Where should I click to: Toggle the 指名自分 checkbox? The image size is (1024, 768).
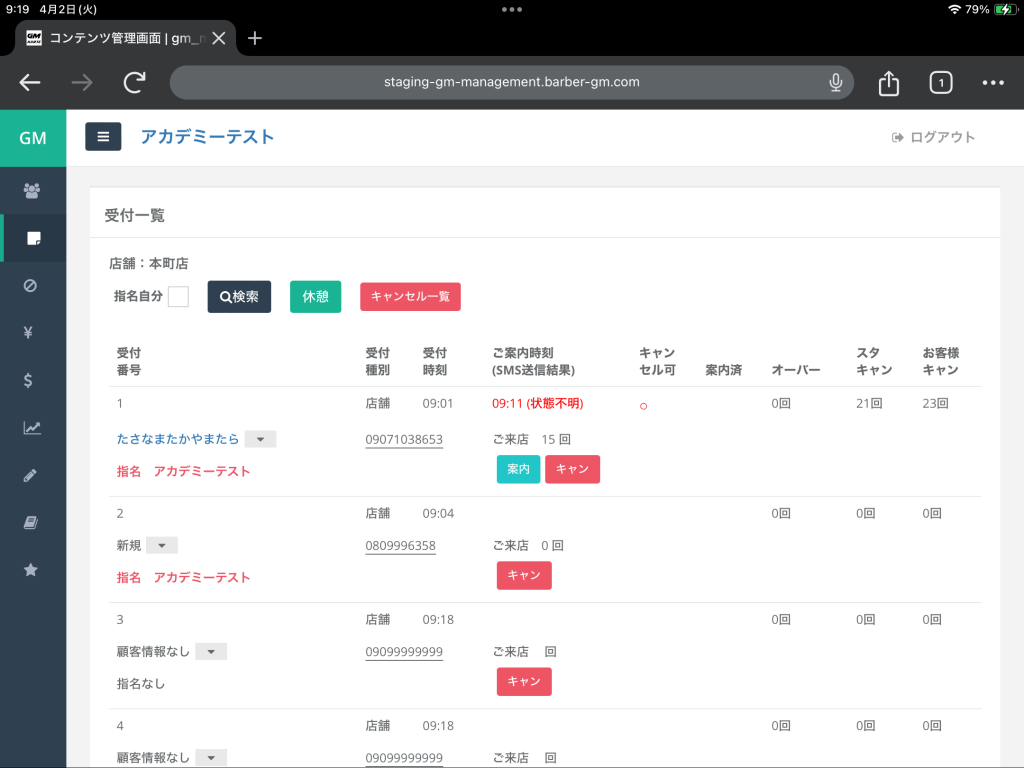point(178,297)
